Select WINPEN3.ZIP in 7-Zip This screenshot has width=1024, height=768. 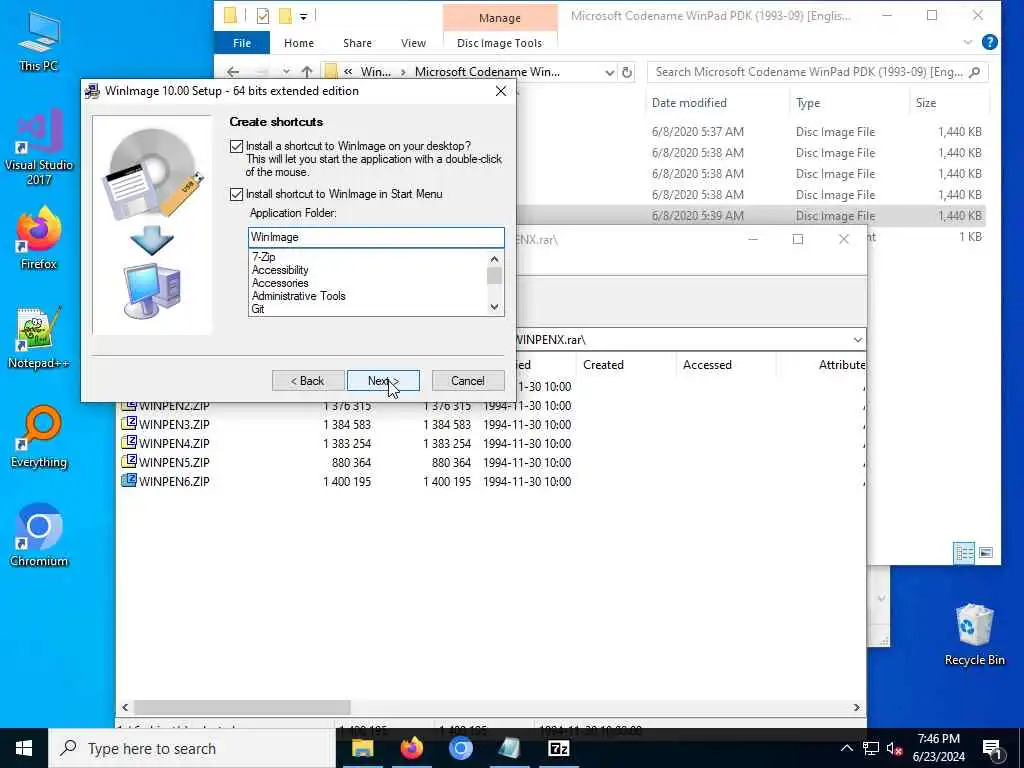tap(174, 424)
